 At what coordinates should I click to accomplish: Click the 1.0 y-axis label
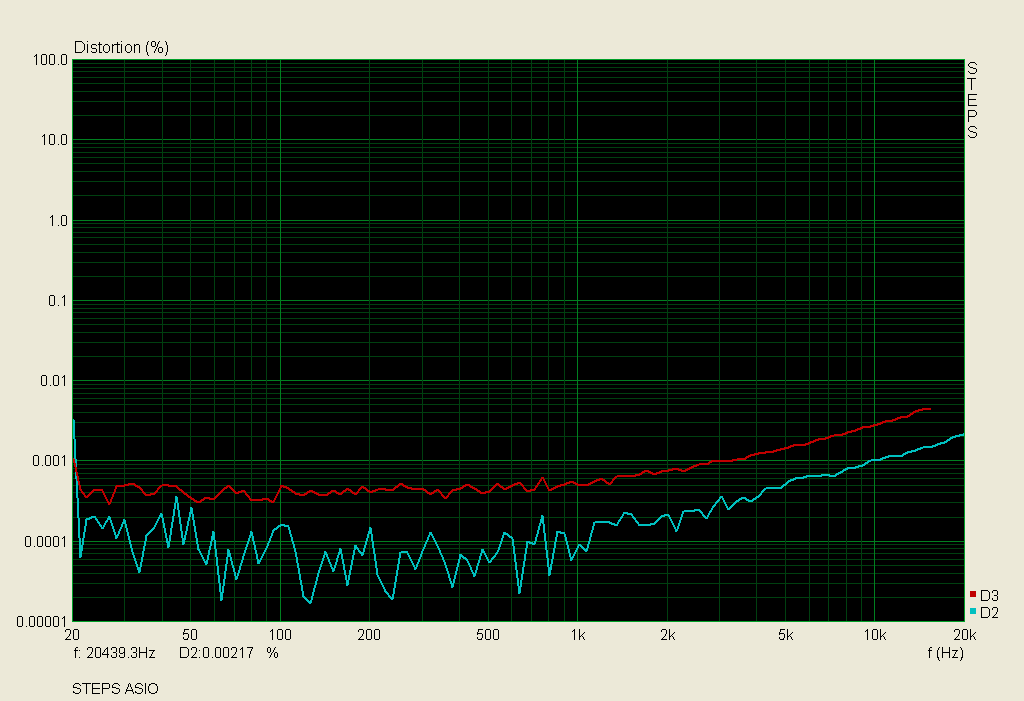pos(58,221)
